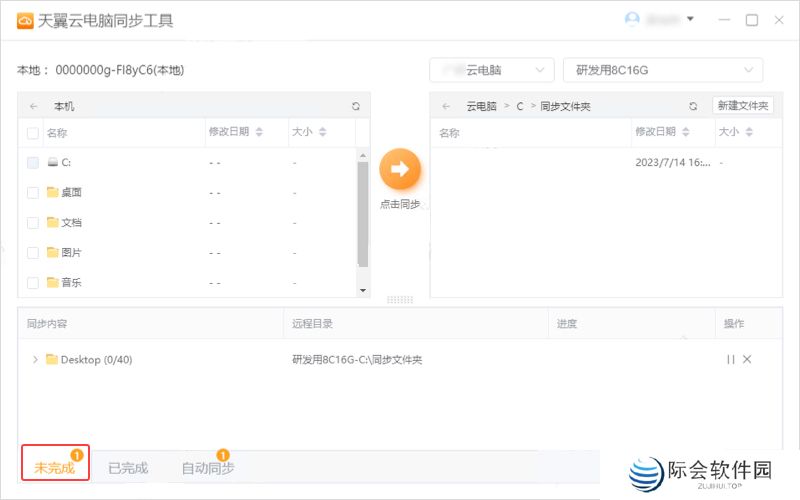Toggle the select-all checkbox beside 名称
800x500 pixels.
point(33,133)
